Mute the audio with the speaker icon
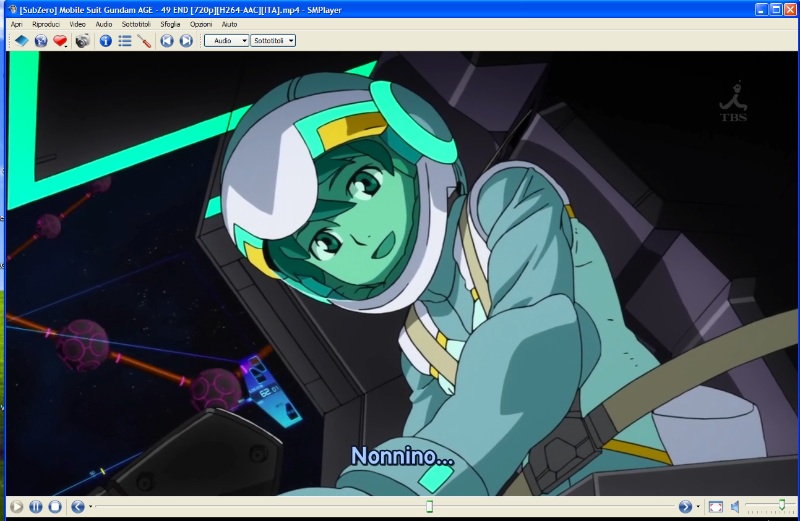This screenshot has width=800, height=521. tap(734, 507)
